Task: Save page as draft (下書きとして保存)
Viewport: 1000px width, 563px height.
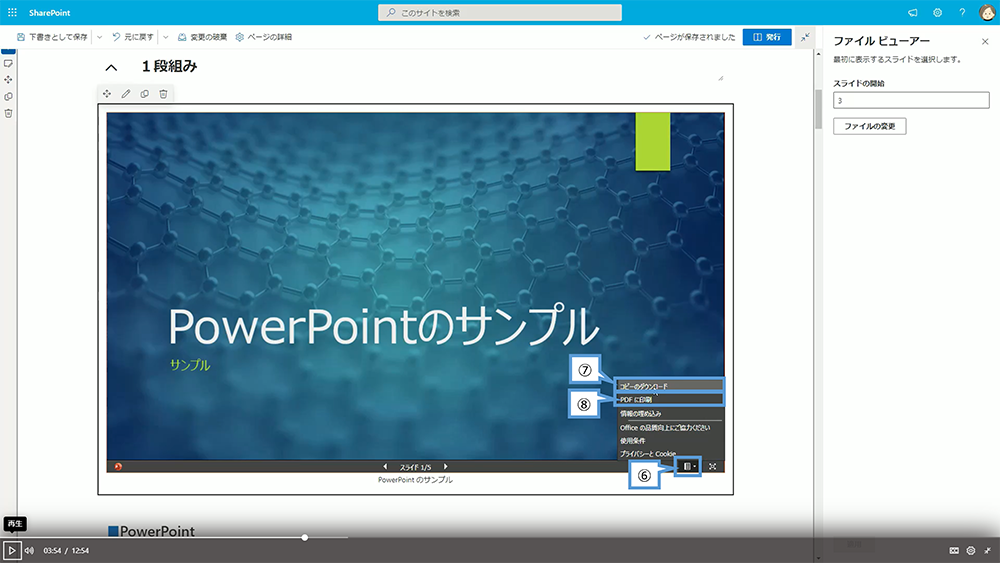Action: point(52,37)
